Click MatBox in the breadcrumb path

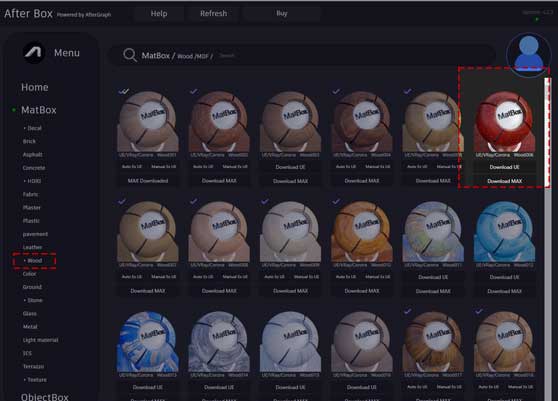click(x=156, y=56)
